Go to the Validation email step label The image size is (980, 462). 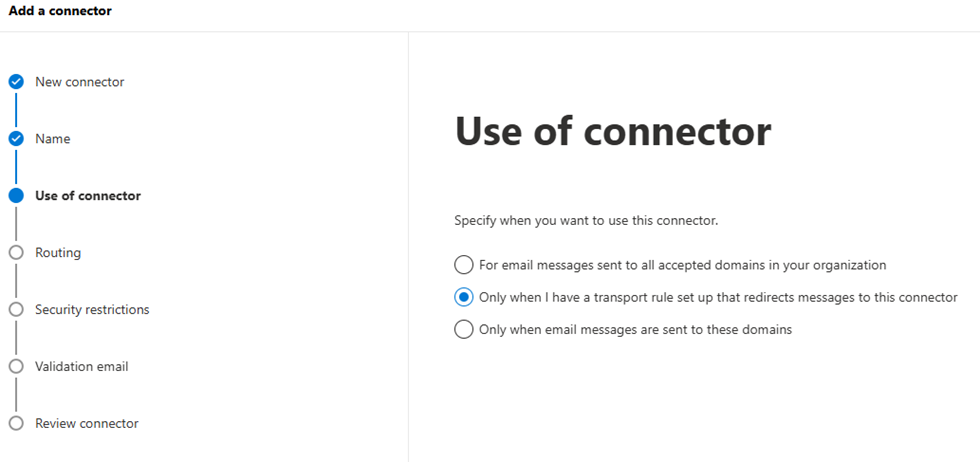pyautogui.click(x=82, y=367)
